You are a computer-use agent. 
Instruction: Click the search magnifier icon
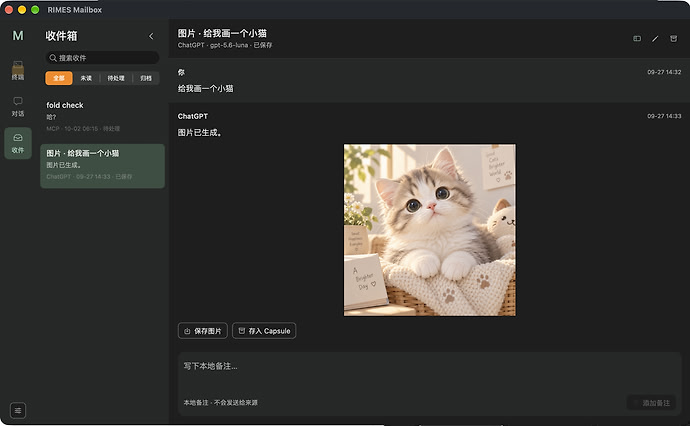coord(53,58)
